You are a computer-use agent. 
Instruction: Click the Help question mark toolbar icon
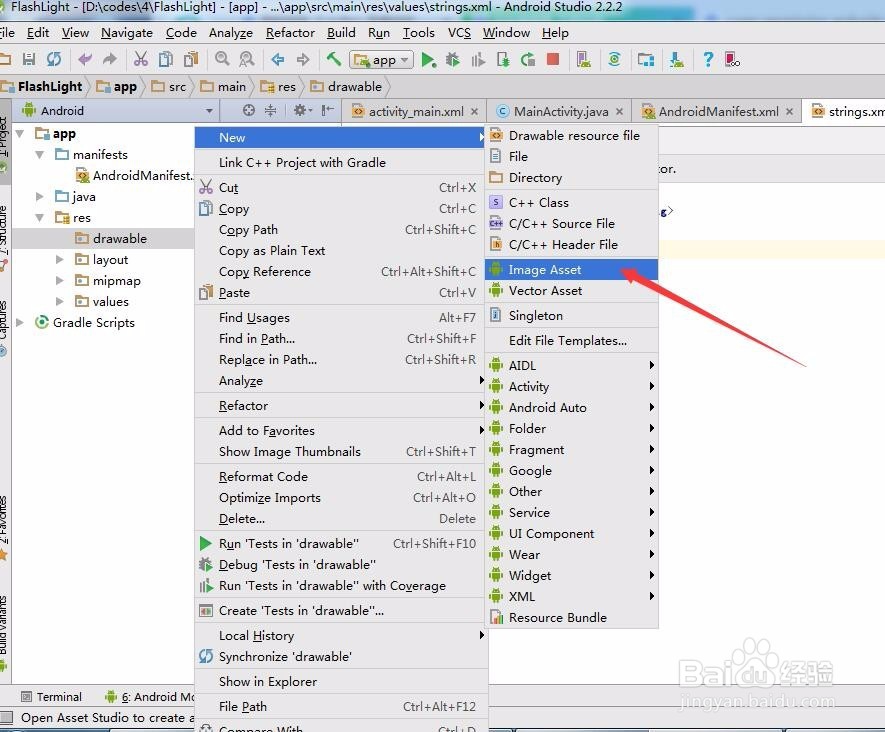pyautogui.click(x=708, y=59)
